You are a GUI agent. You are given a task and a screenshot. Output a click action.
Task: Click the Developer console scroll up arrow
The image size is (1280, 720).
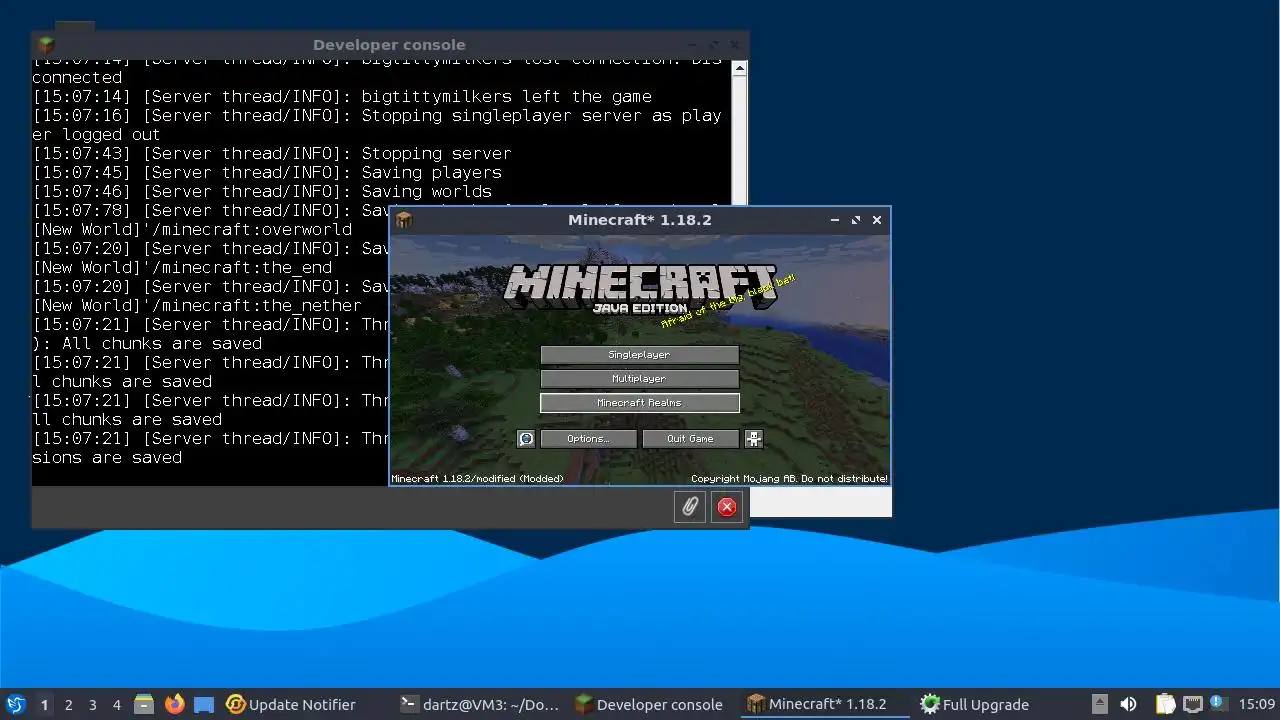click(739, 69)
